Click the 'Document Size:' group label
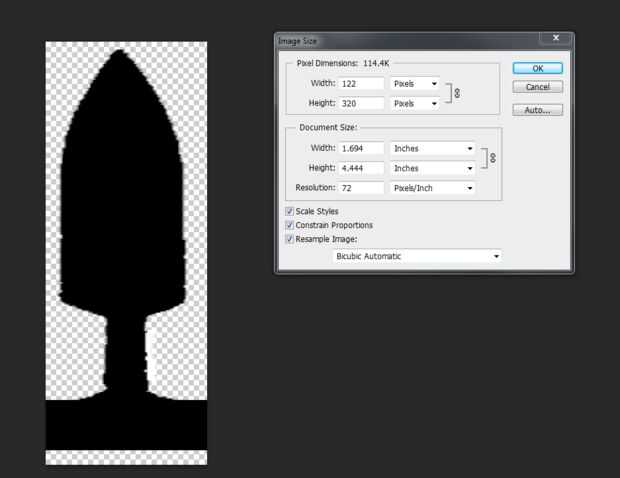 pyautogui.click(x=328, y=127)
